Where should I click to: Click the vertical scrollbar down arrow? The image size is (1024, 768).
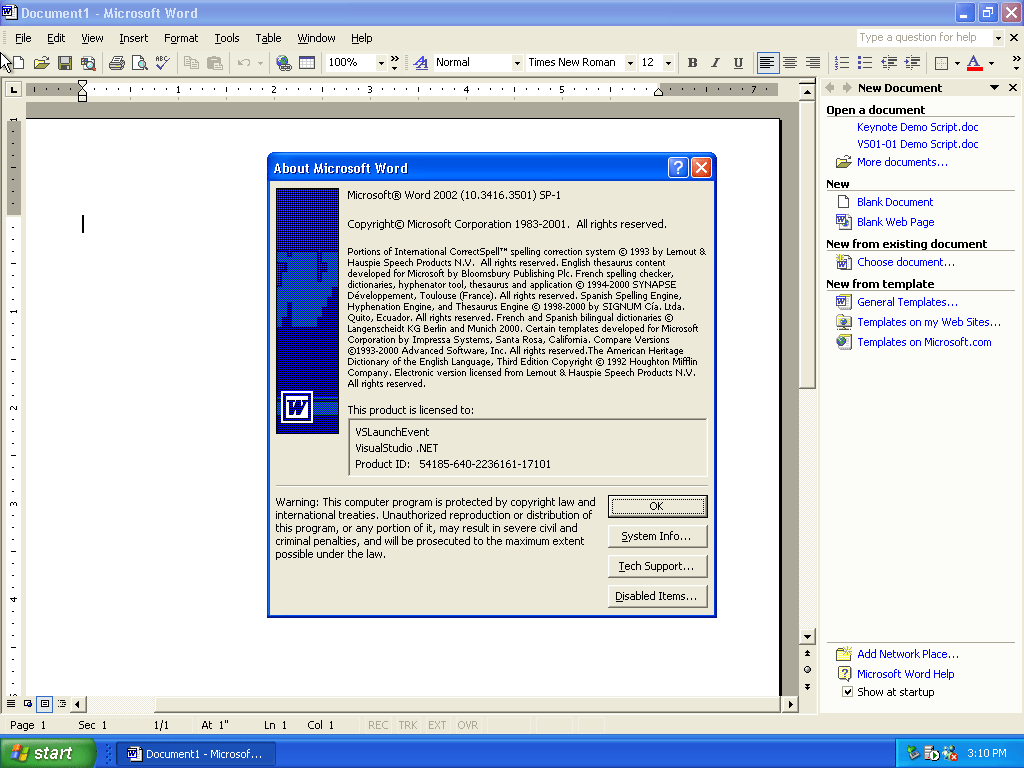(x=807, y=636)
